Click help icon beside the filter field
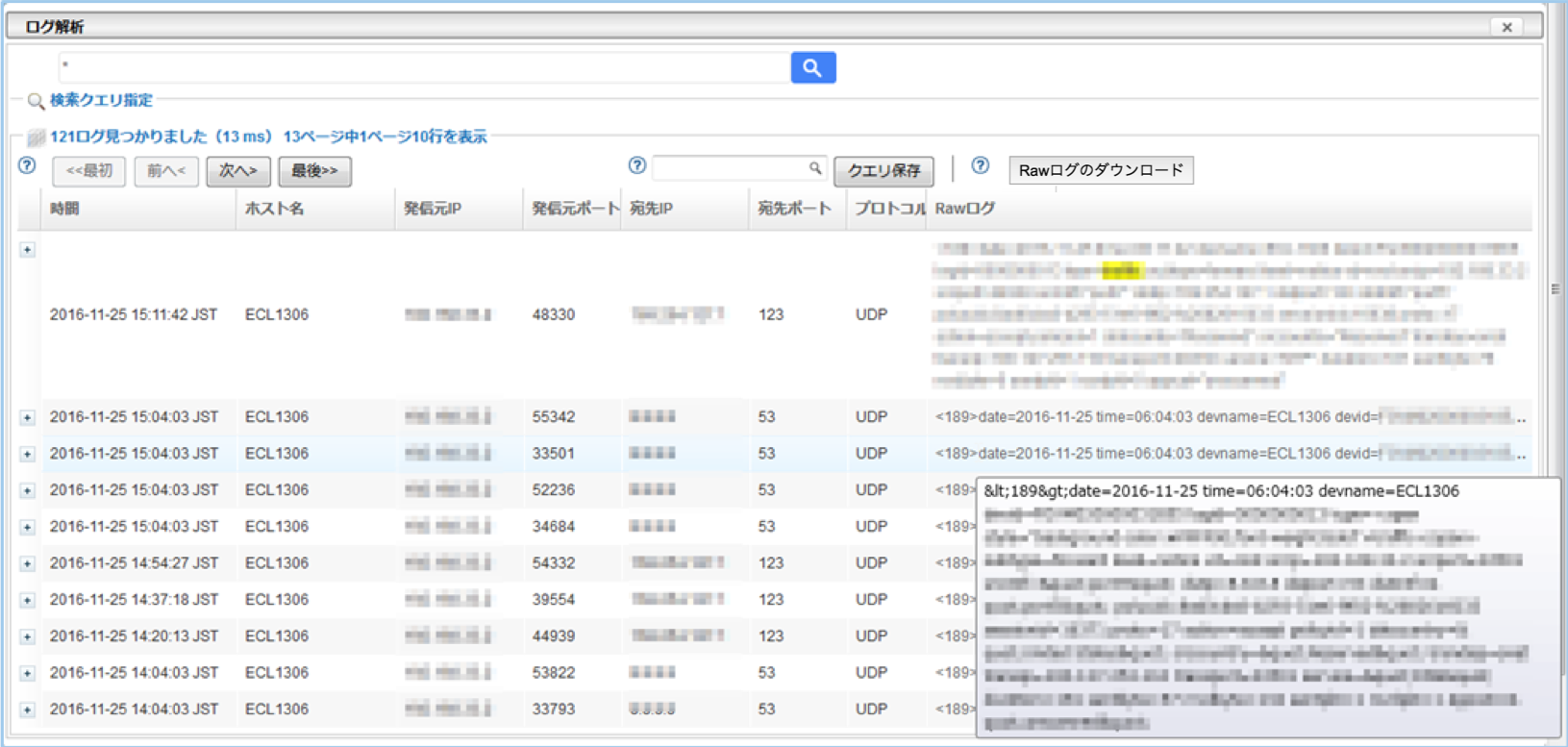Image resolution: width=1568 pixels, height=747 pixels. [x=636, y=165]
